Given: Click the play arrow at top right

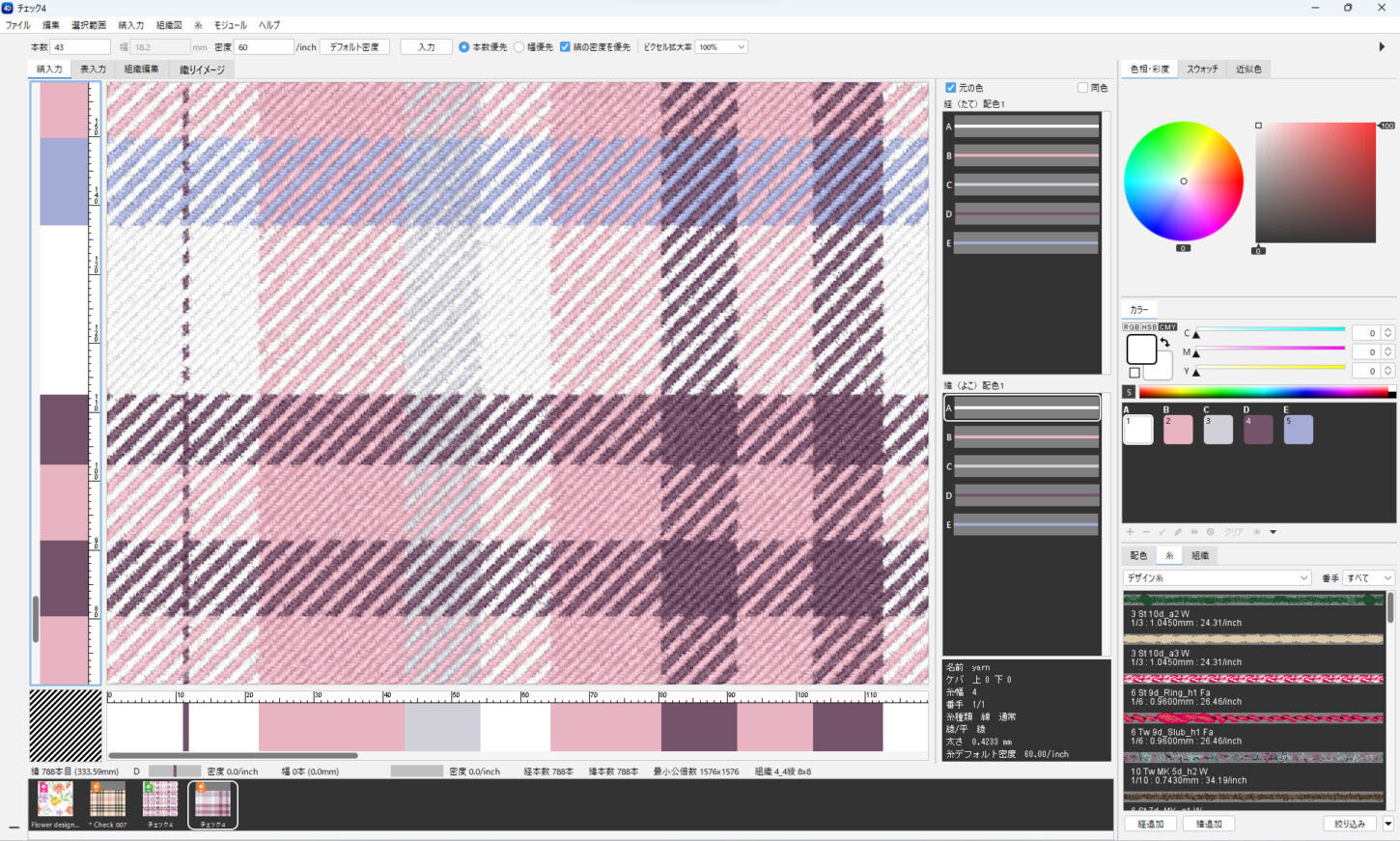Looking at the screenshot, I should (x=1382, y=46).
